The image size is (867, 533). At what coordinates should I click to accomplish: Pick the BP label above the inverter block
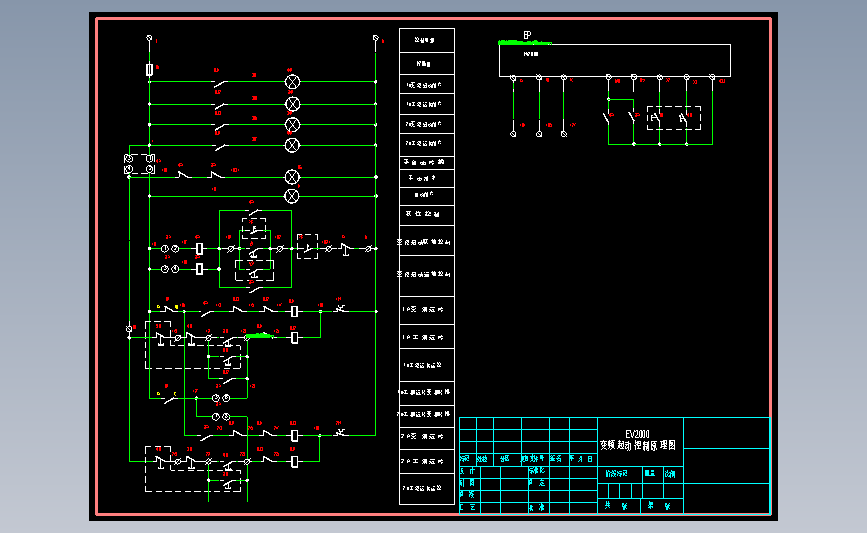(x=527, y=35)
